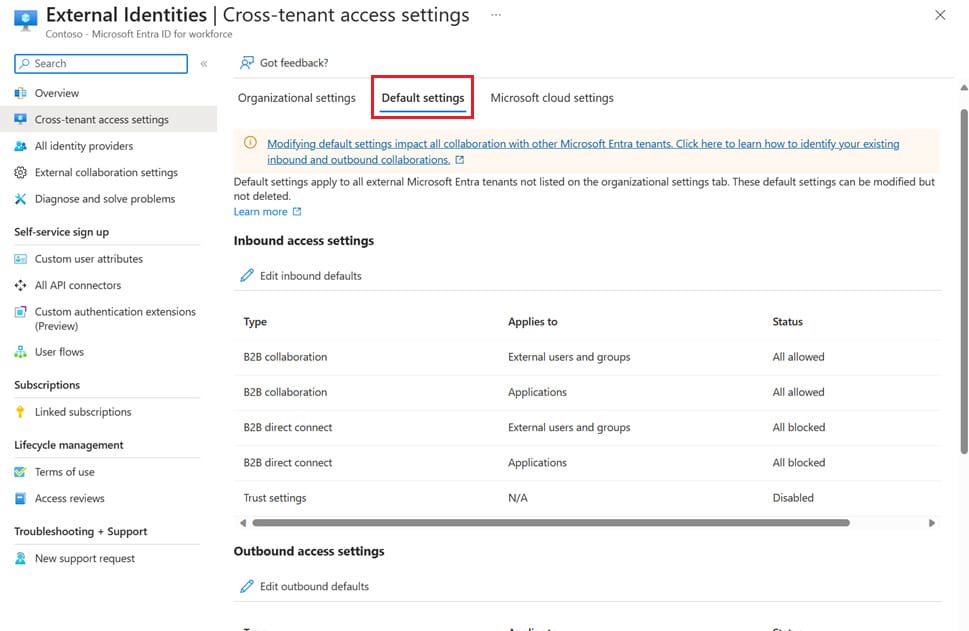Click the horizontal scrollbar under inbound table
The image size is (969, 631).
551,523
